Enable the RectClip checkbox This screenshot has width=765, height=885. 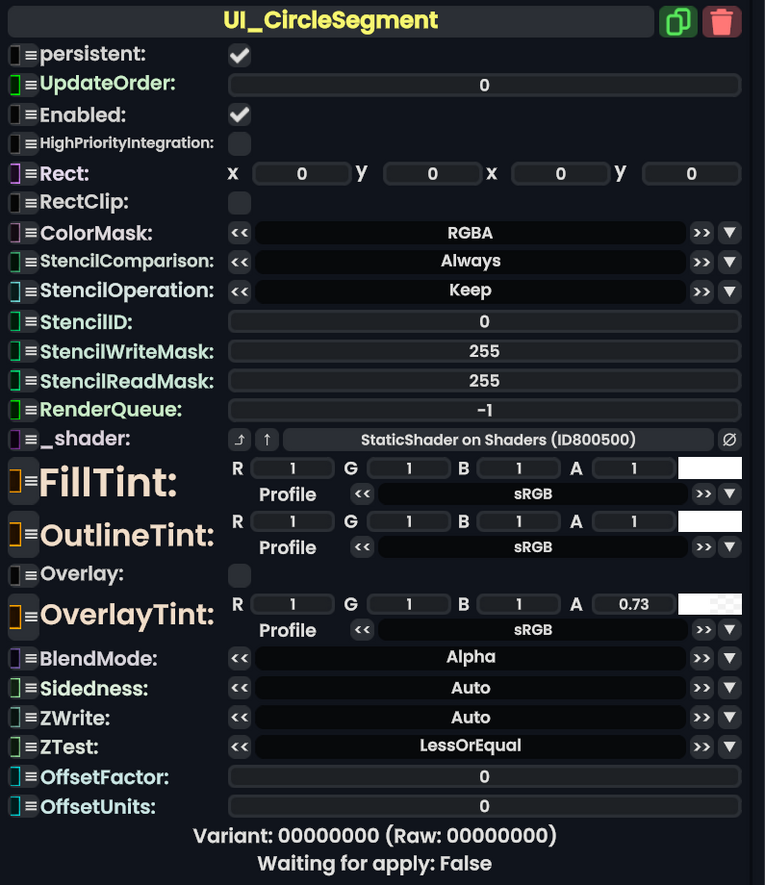coord(240,203)
